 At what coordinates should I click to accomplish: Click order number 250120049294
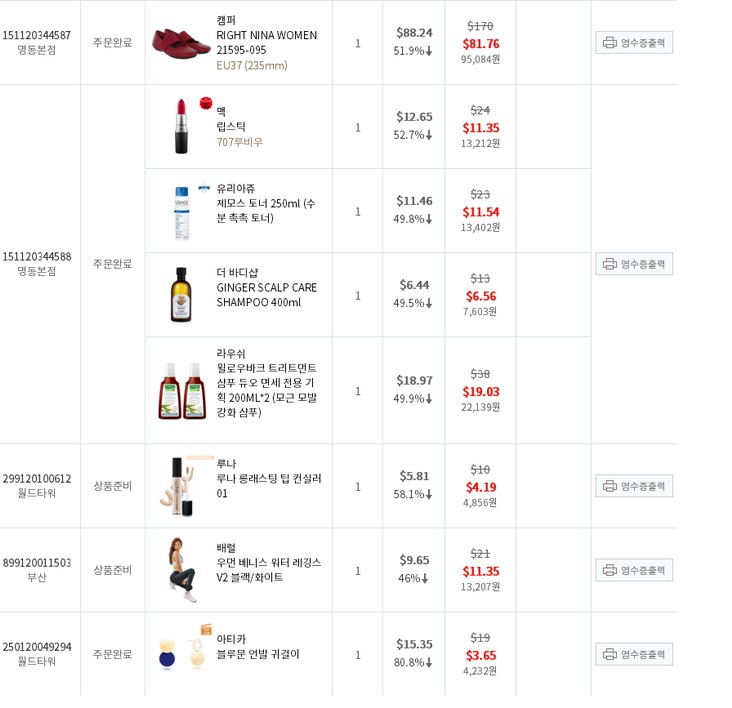[x=37, y=647]
